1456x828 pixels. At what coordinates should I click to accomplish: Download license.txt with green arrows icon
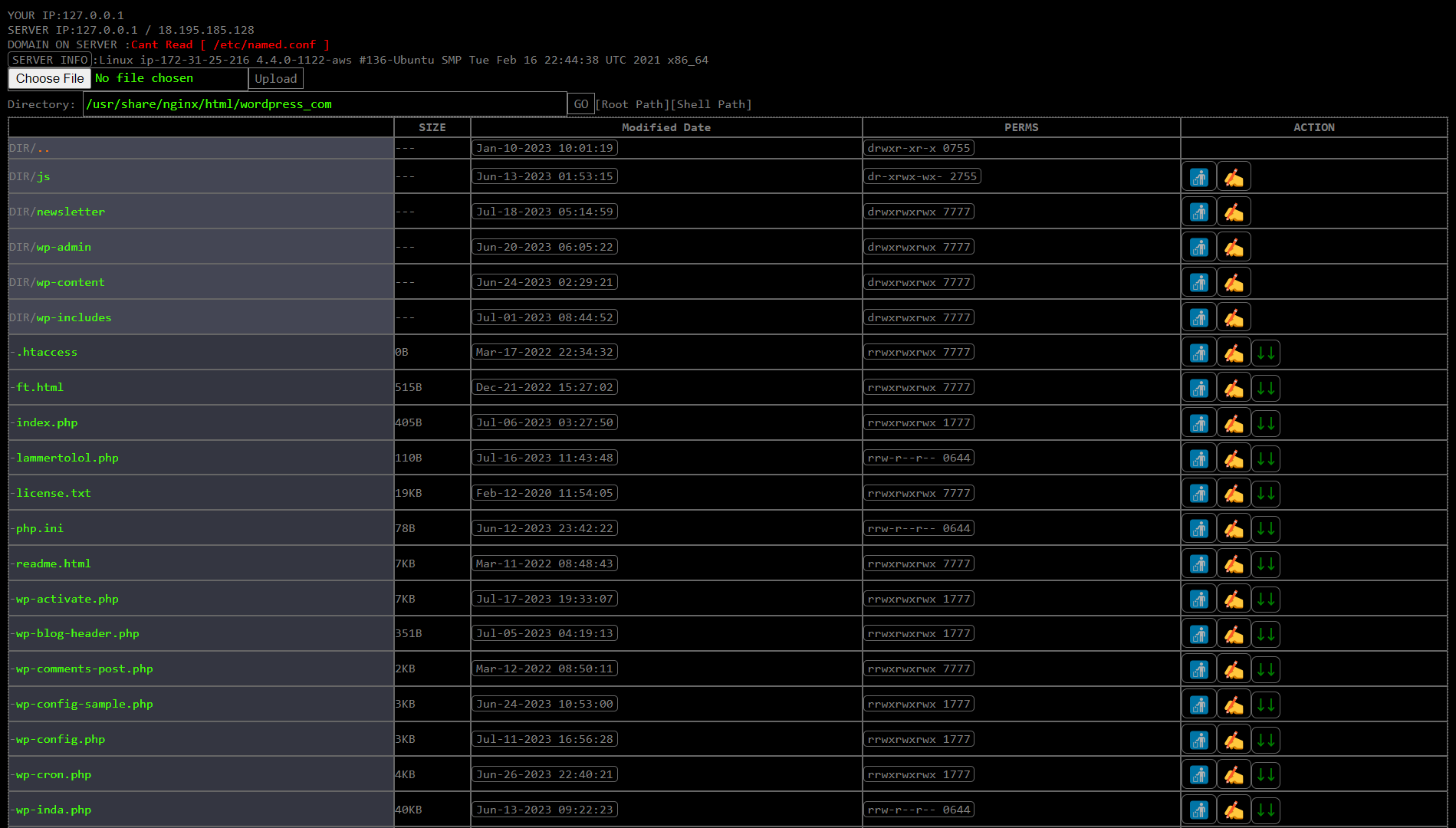[1266, 494]
